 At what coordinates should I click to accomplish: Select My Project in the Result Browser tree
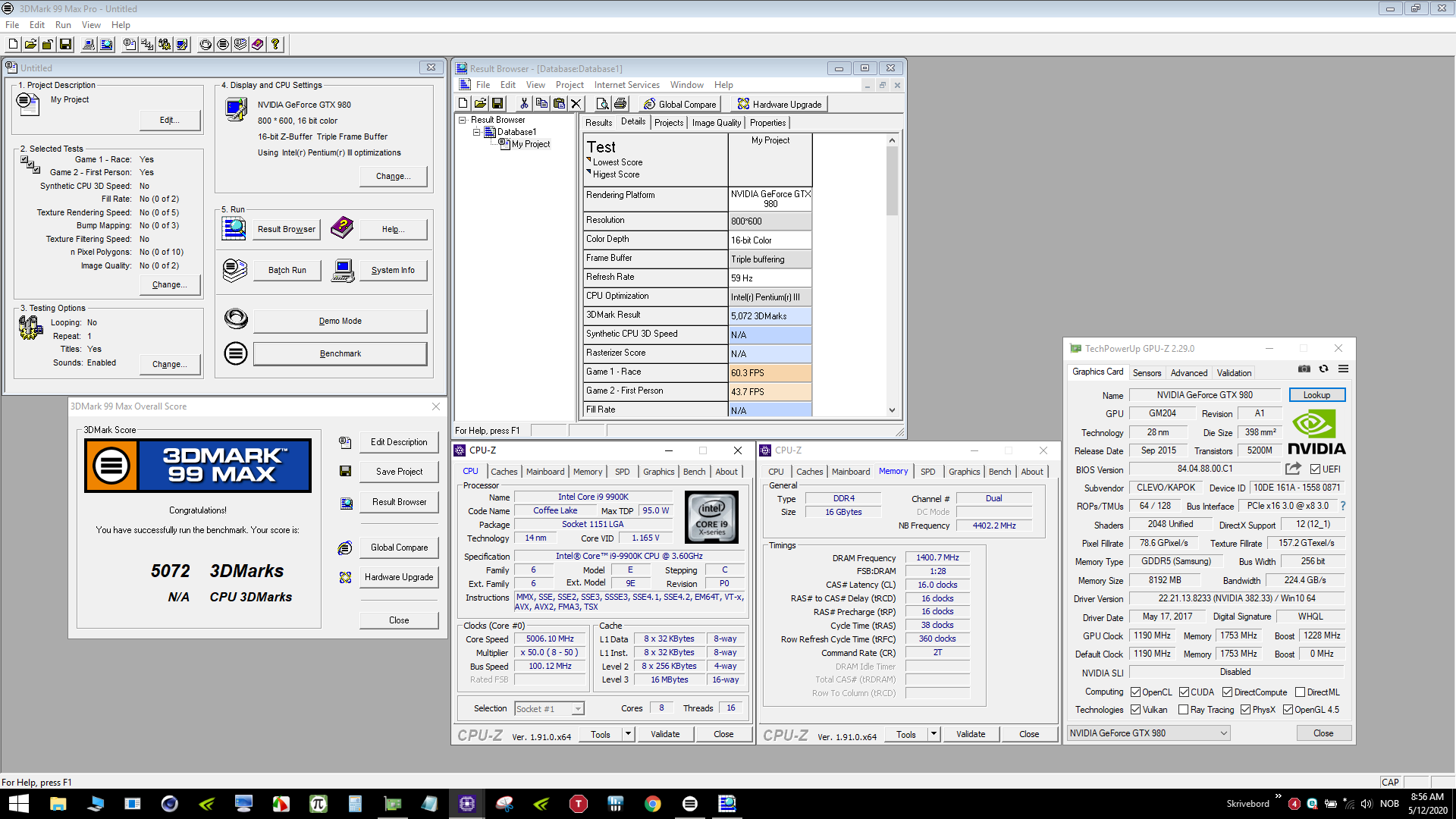pos(530,144)
